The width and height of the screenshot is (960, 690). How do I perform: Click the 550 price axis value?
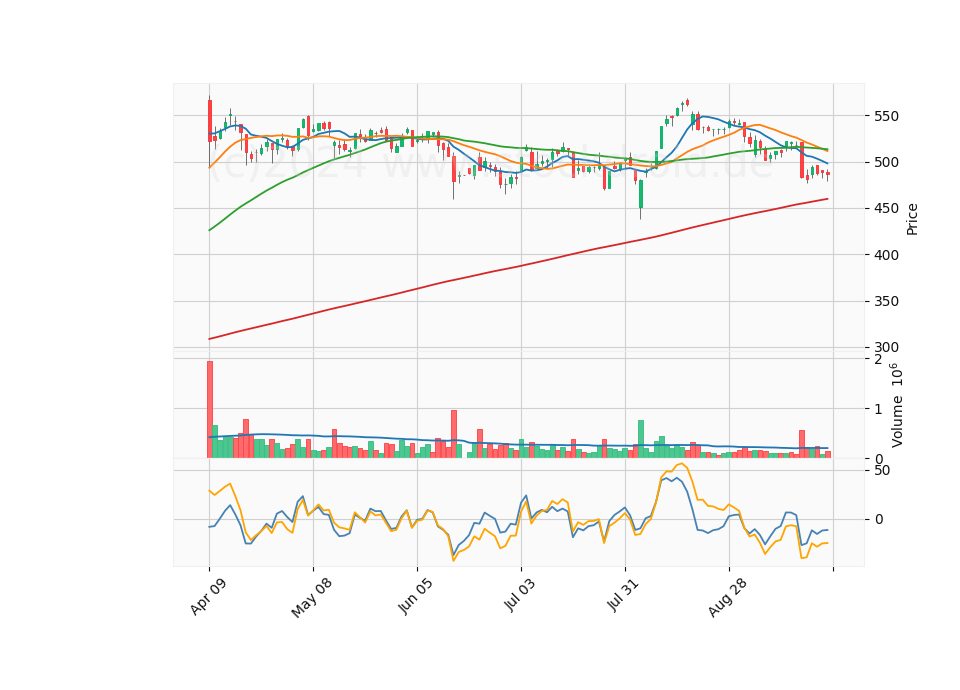887,116
